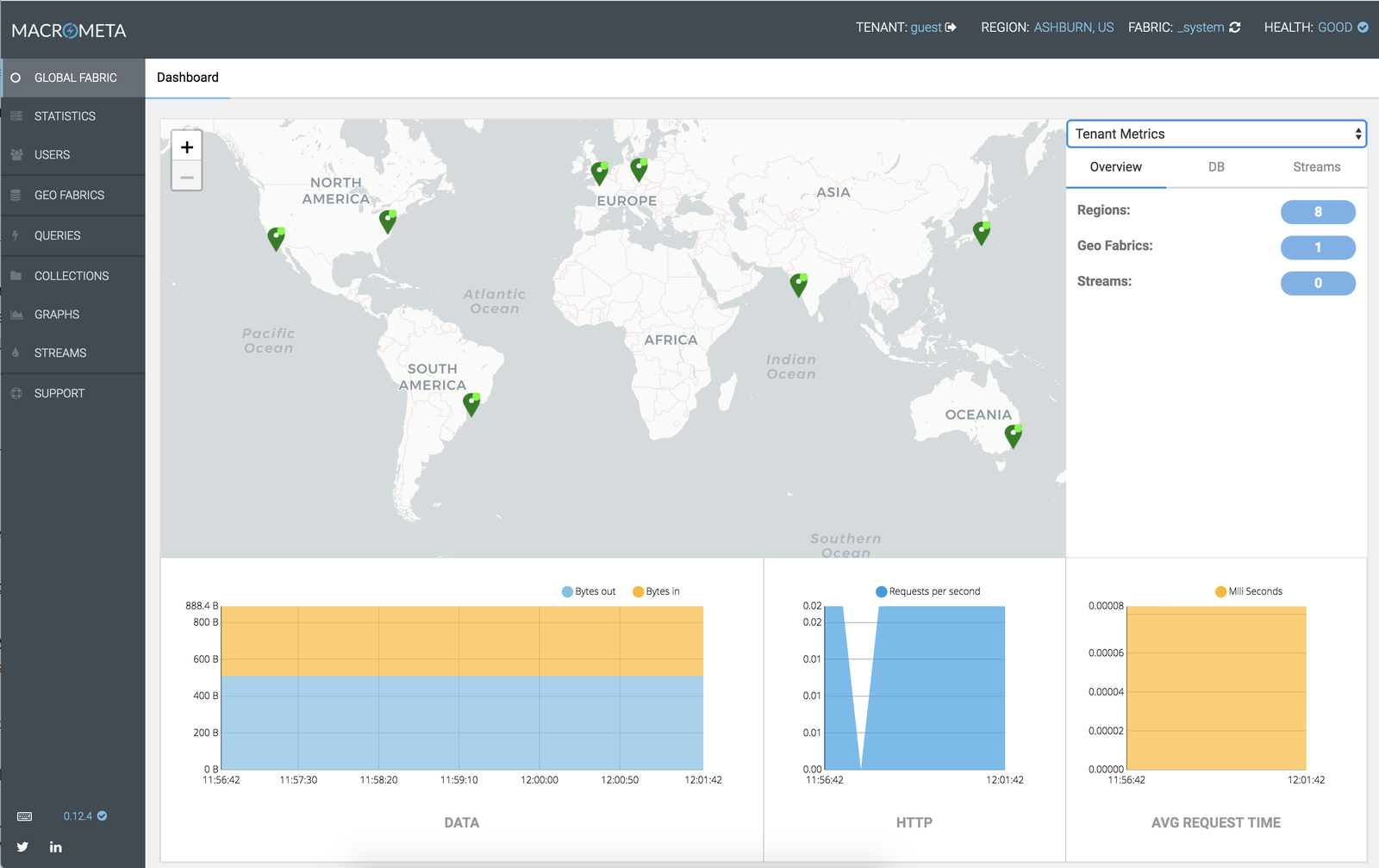The image size is (1379, 868).
Task: Open the Twitter icon link
Action: point(23,847)
